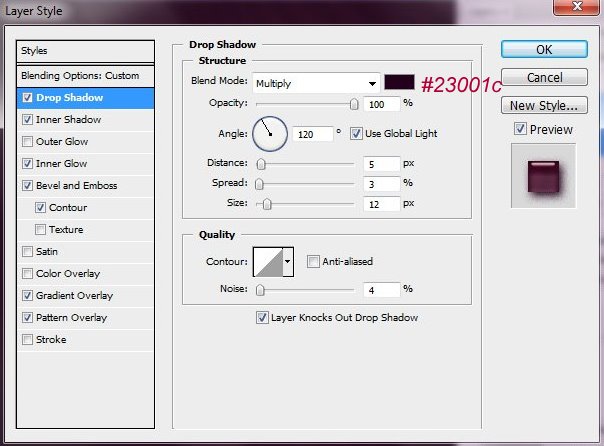Click the New Style... button

(x=543, y=105)
